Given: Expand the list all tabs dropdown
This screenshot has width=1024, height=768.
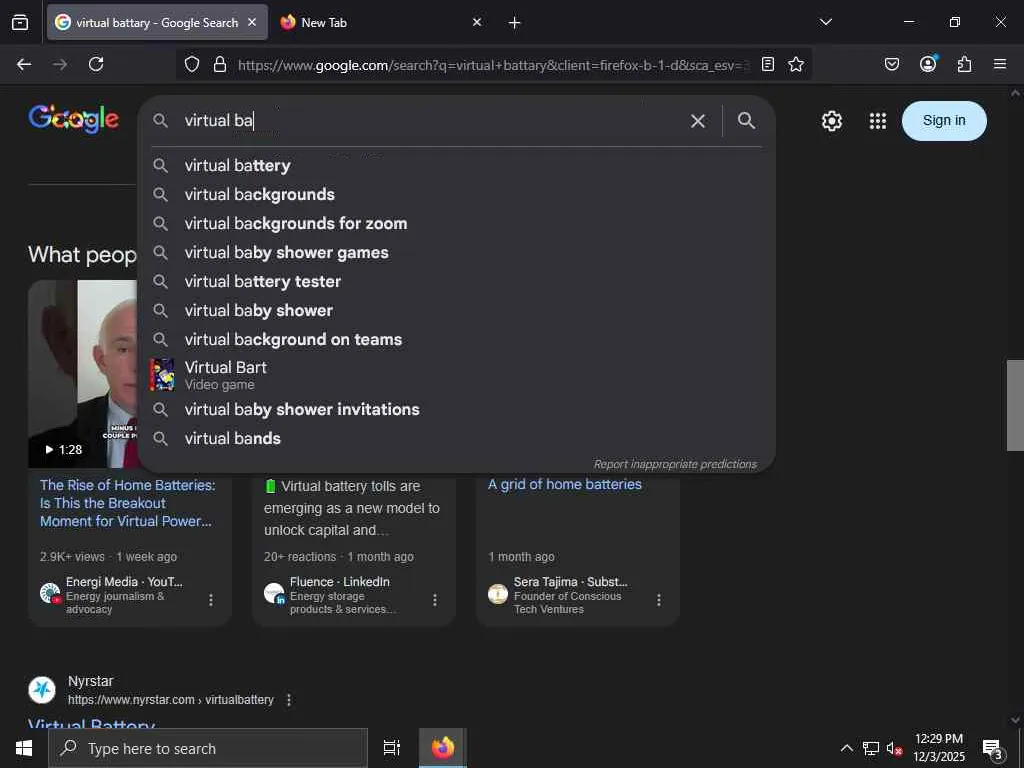Looking at the screenshot, I should [x=825, y=22].
